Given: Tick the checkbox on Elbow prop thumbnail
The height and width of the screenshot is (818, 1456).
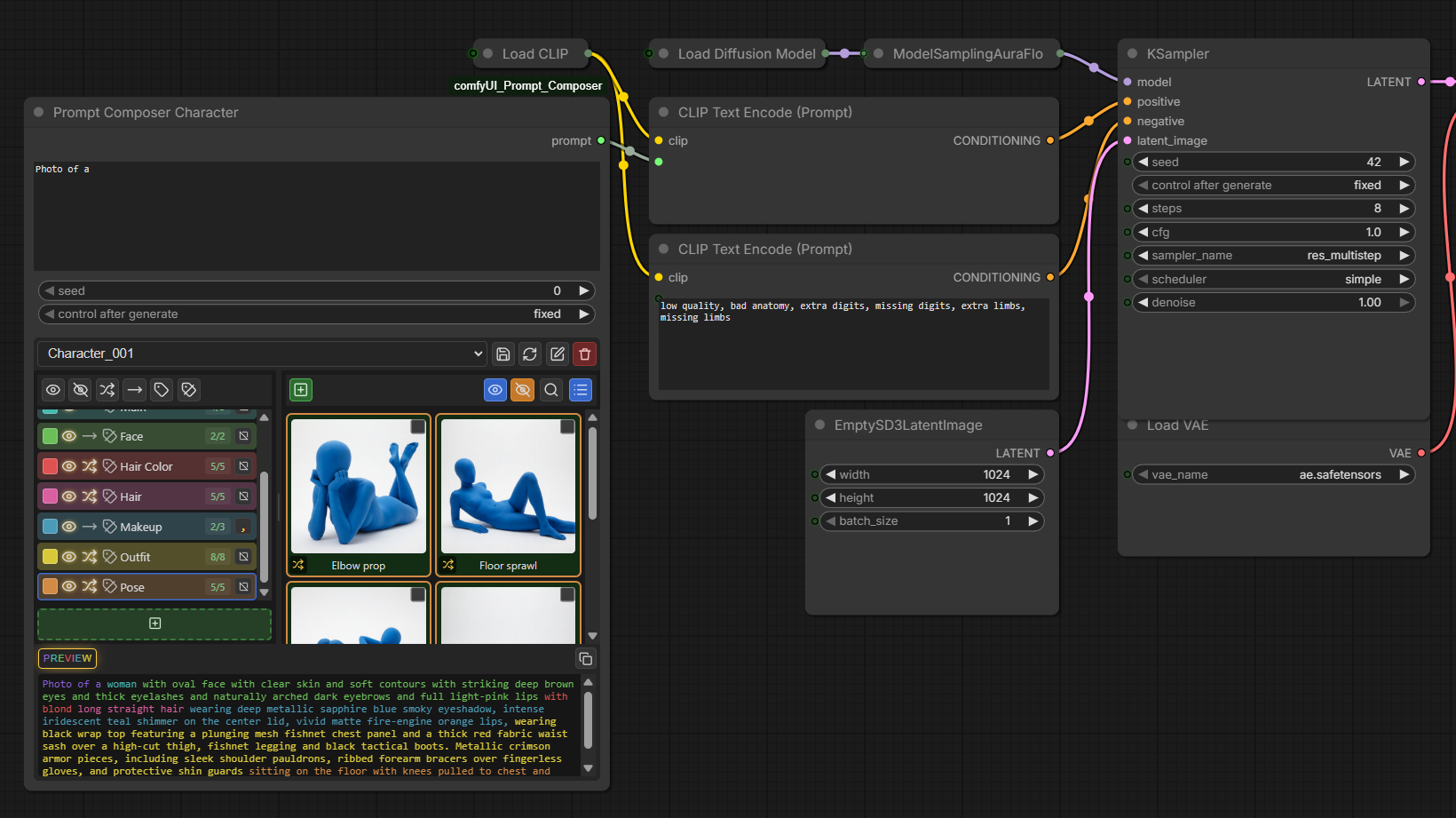Looking at the screenshot, I should (417, 427).
